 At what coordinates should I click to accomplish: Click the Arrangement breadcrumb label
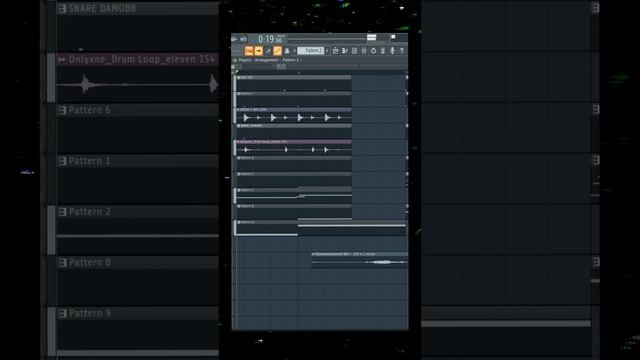pyautogui.click(x=266, y=60)
